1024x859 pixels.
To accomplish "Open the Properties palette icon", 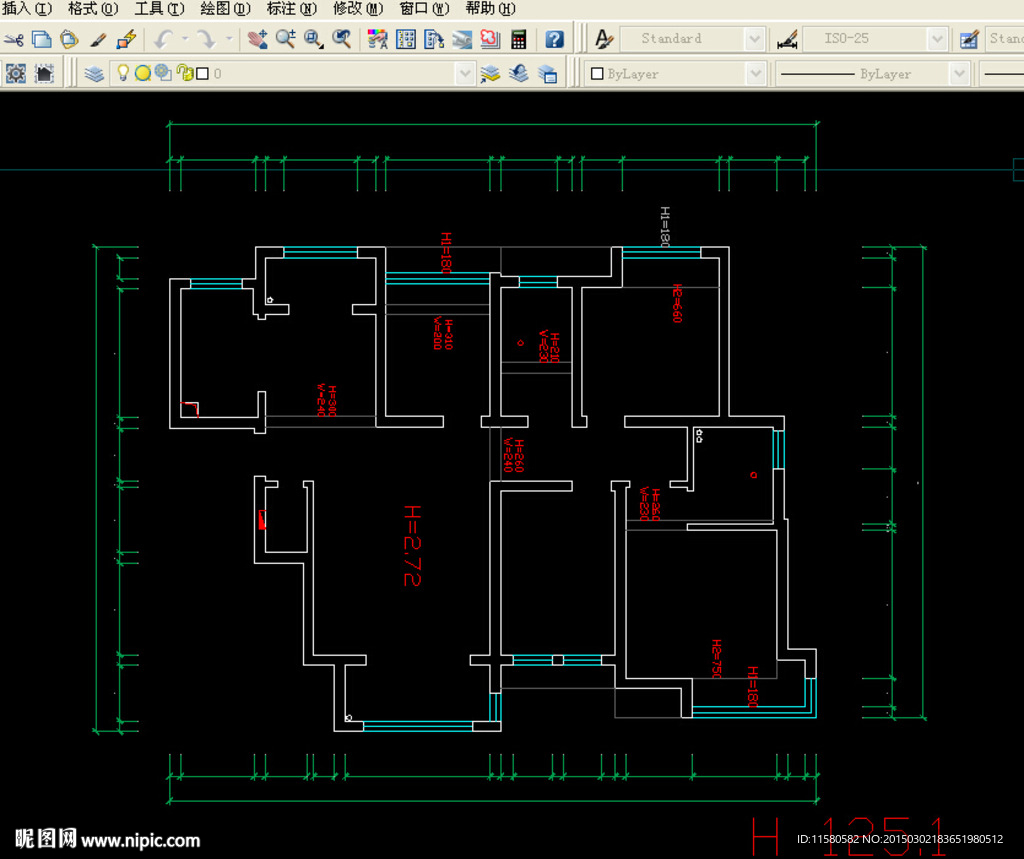I will pos(377,40).
